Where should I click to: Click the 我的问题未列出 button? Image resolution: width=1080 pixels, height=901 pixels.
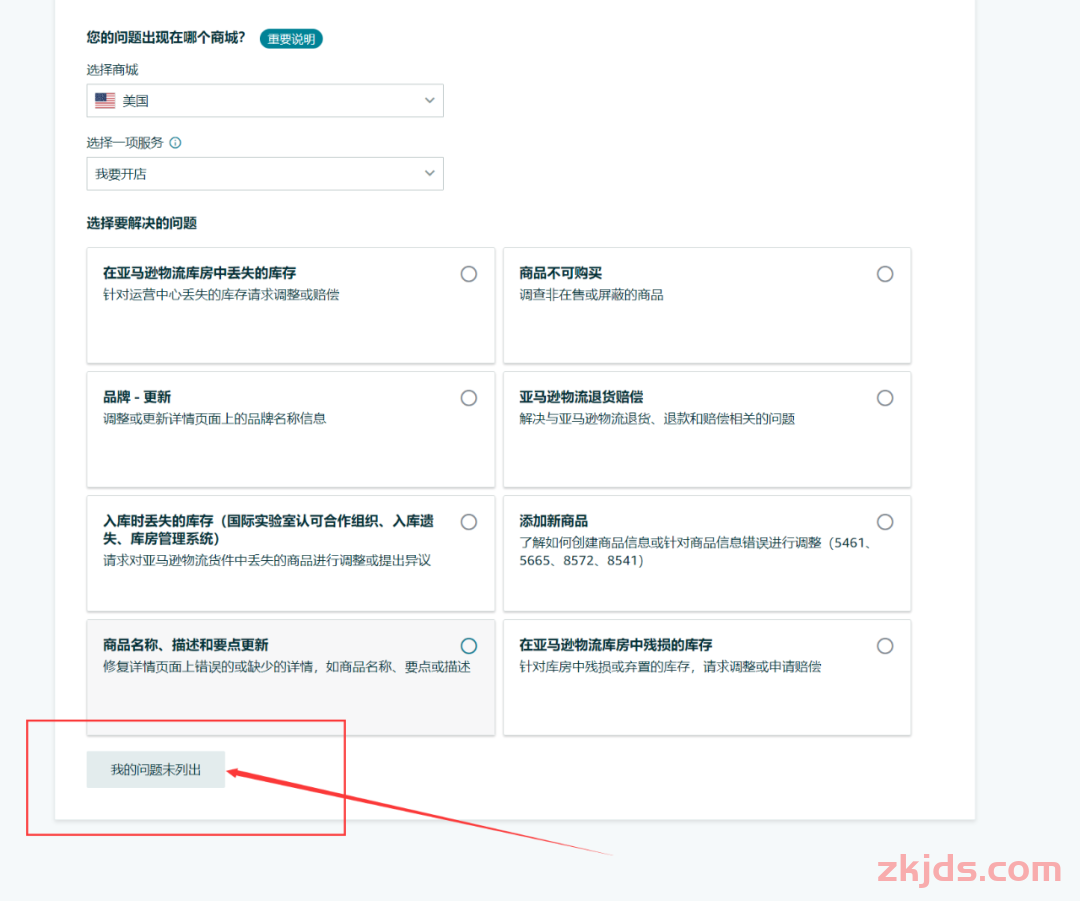tap(156, 769)
